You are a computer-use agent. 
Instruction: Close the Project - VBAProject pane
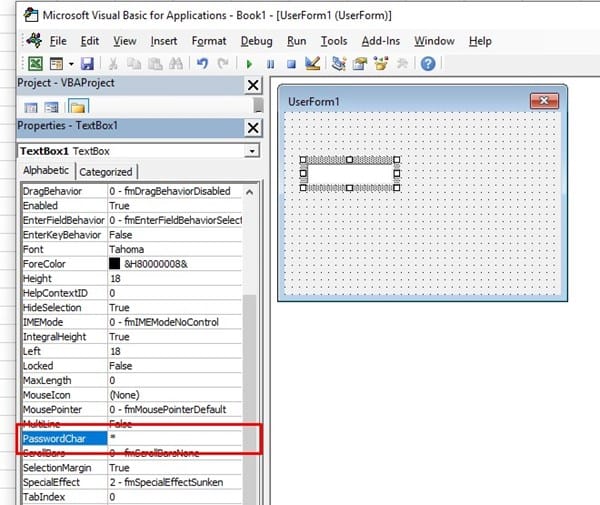coord(253,85)
